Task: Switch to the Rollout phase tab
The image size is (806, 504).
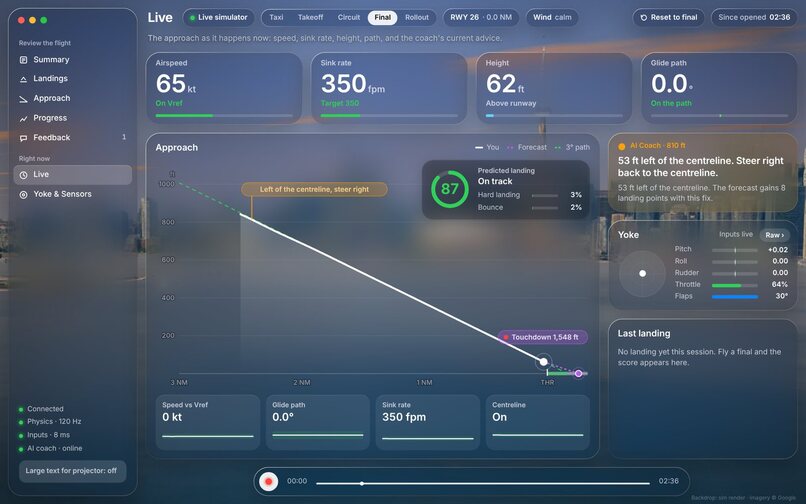Action: tap(416, 17)
